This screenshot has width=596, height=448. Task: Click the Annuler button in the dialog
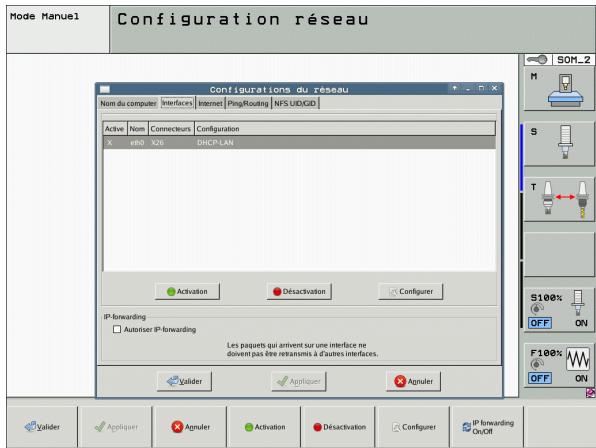click(x=414, y=381)
